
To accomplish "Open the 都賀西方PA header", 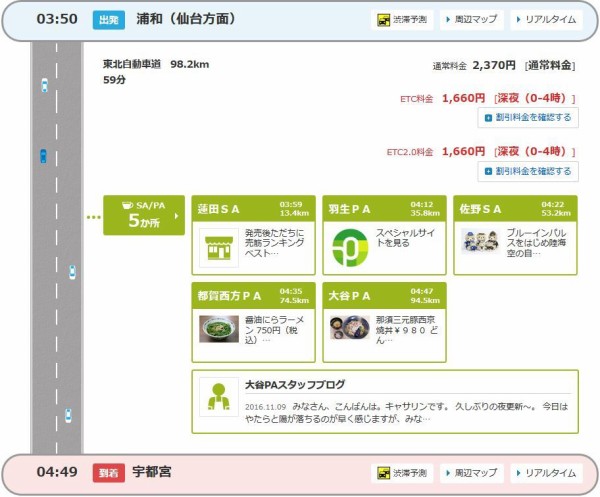I will click(x=253, y=296).
